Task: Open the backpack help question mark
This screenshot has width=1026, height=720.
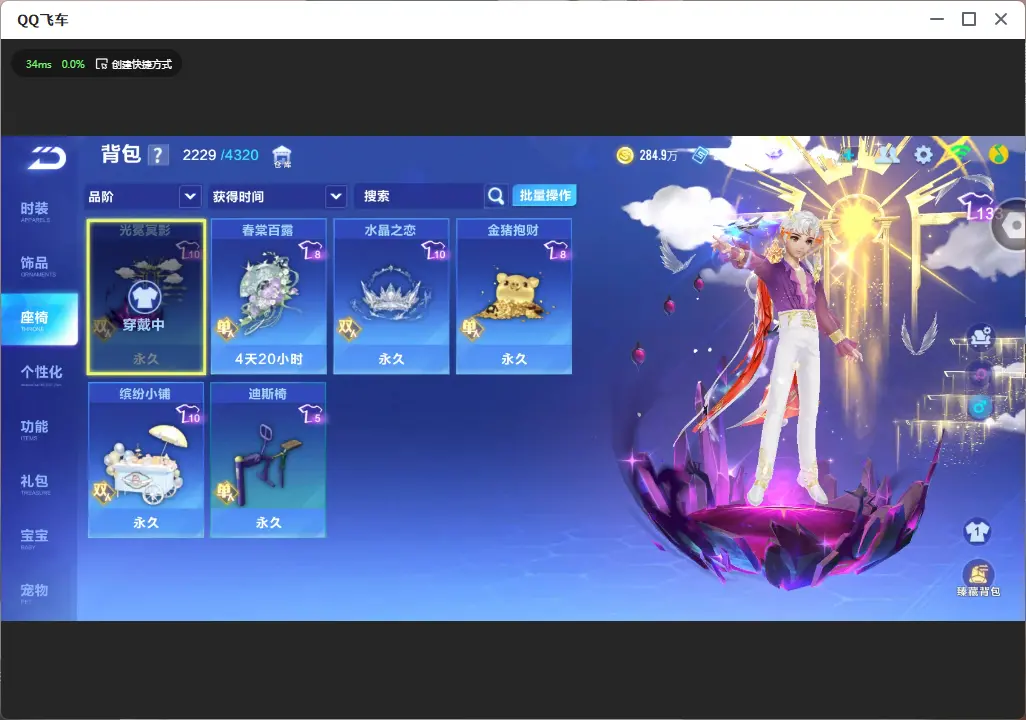Action: pyautogui.click(x=158, y=155)
